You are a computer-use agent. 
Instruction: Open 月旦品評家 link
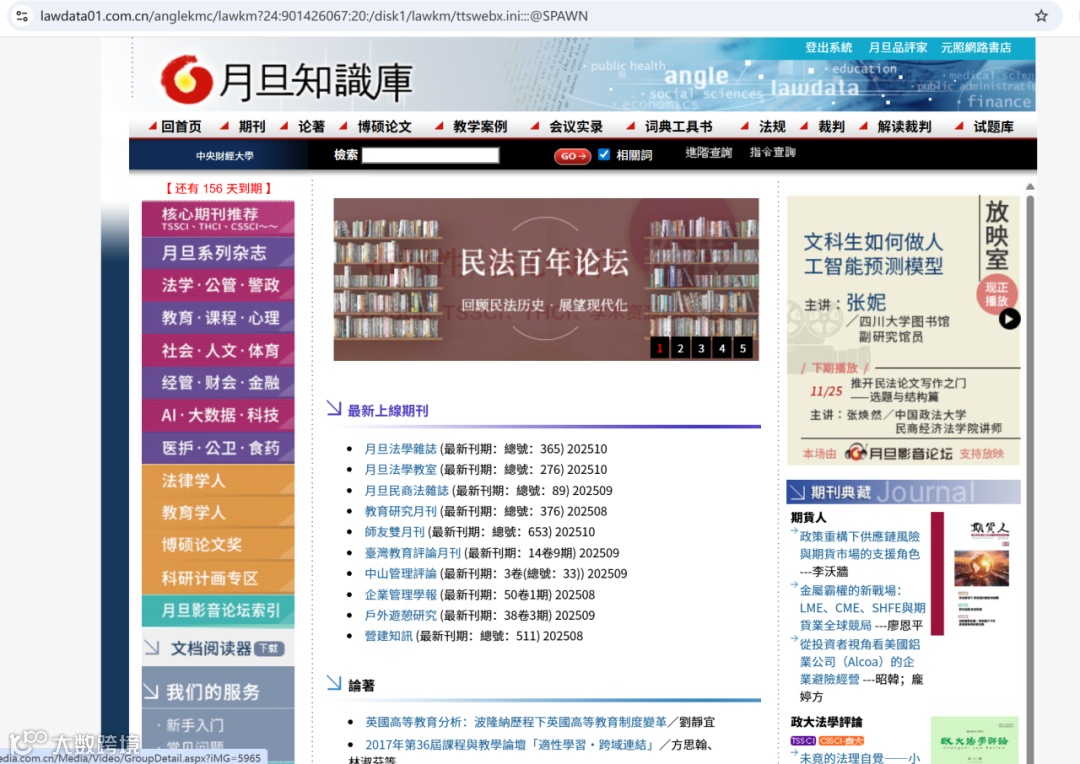pos(897,48)
